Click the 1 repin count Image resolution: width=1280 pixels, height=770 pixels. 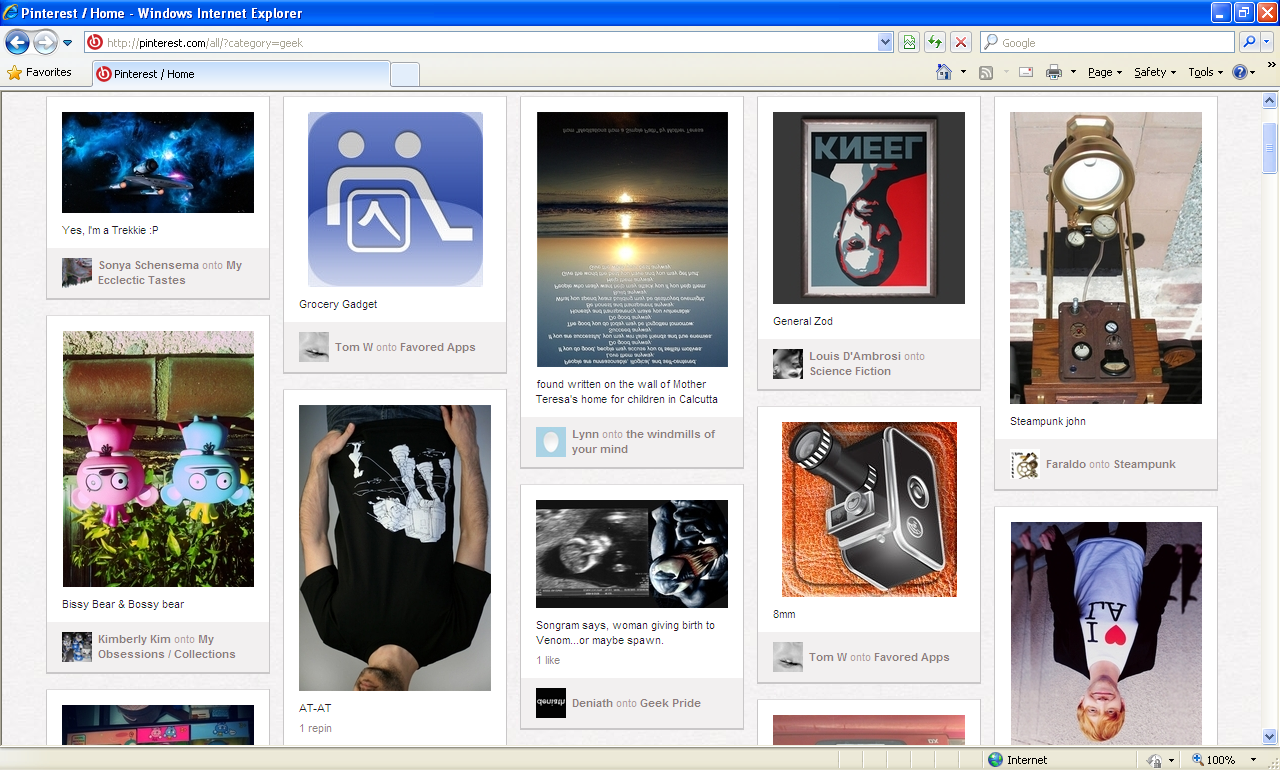[315, 728]
